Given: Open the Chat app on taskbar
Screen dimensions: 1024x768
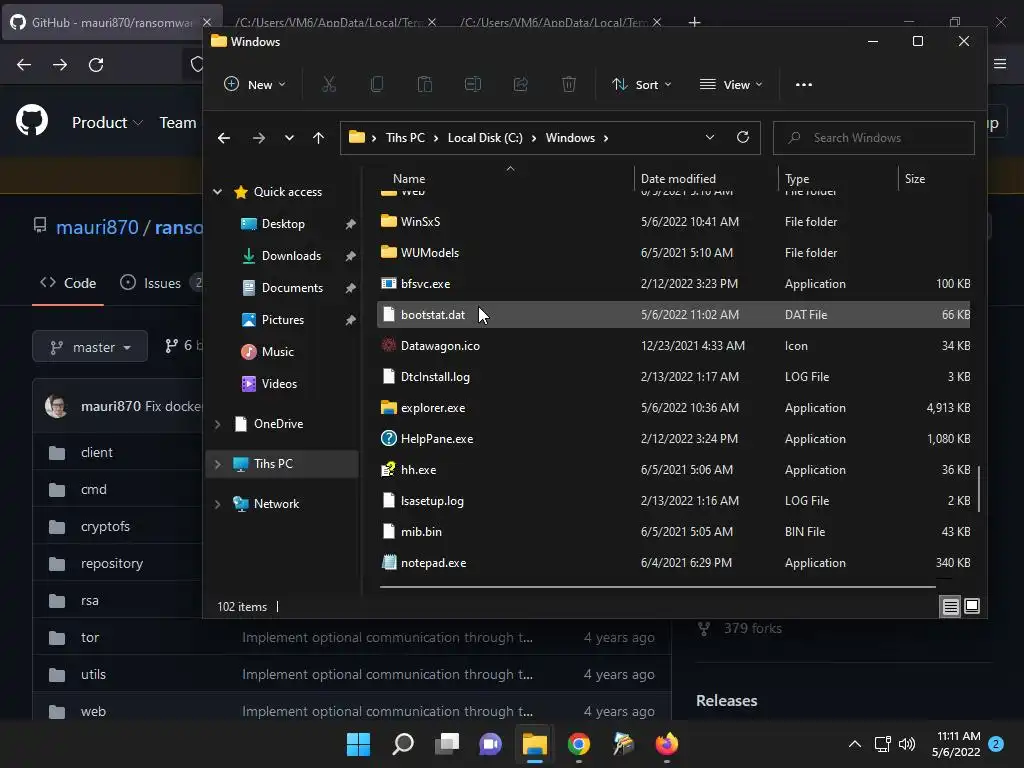Looking at the screenshot, I should [490, 744].
